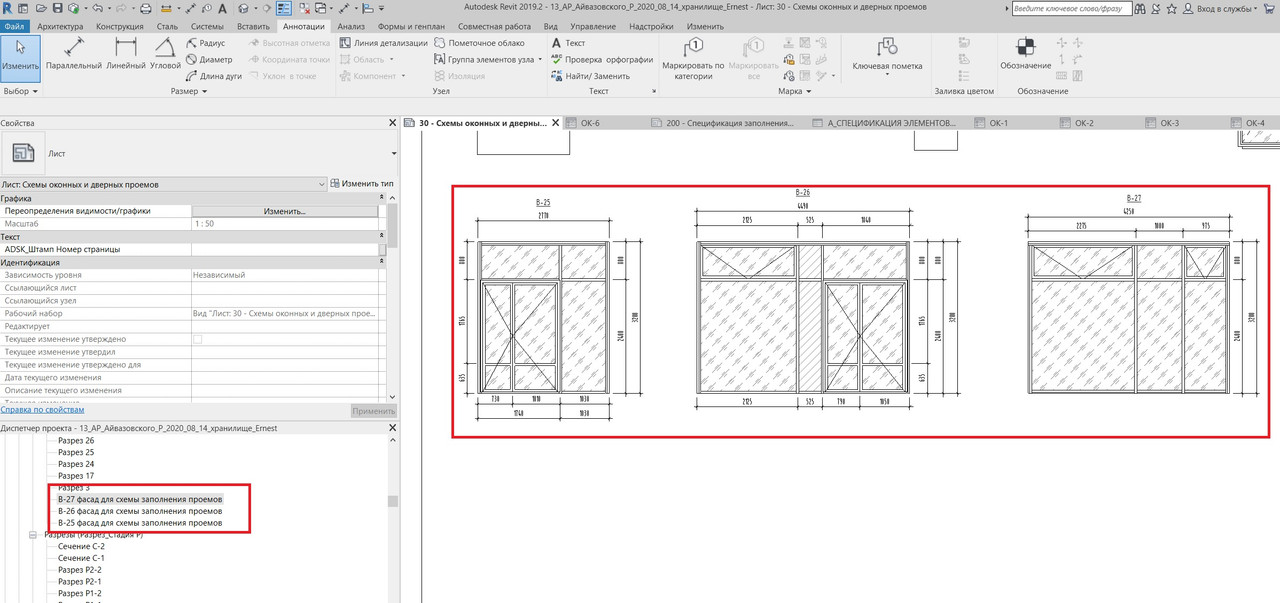Click the Текст annotation tool

[x=568, y=43]
